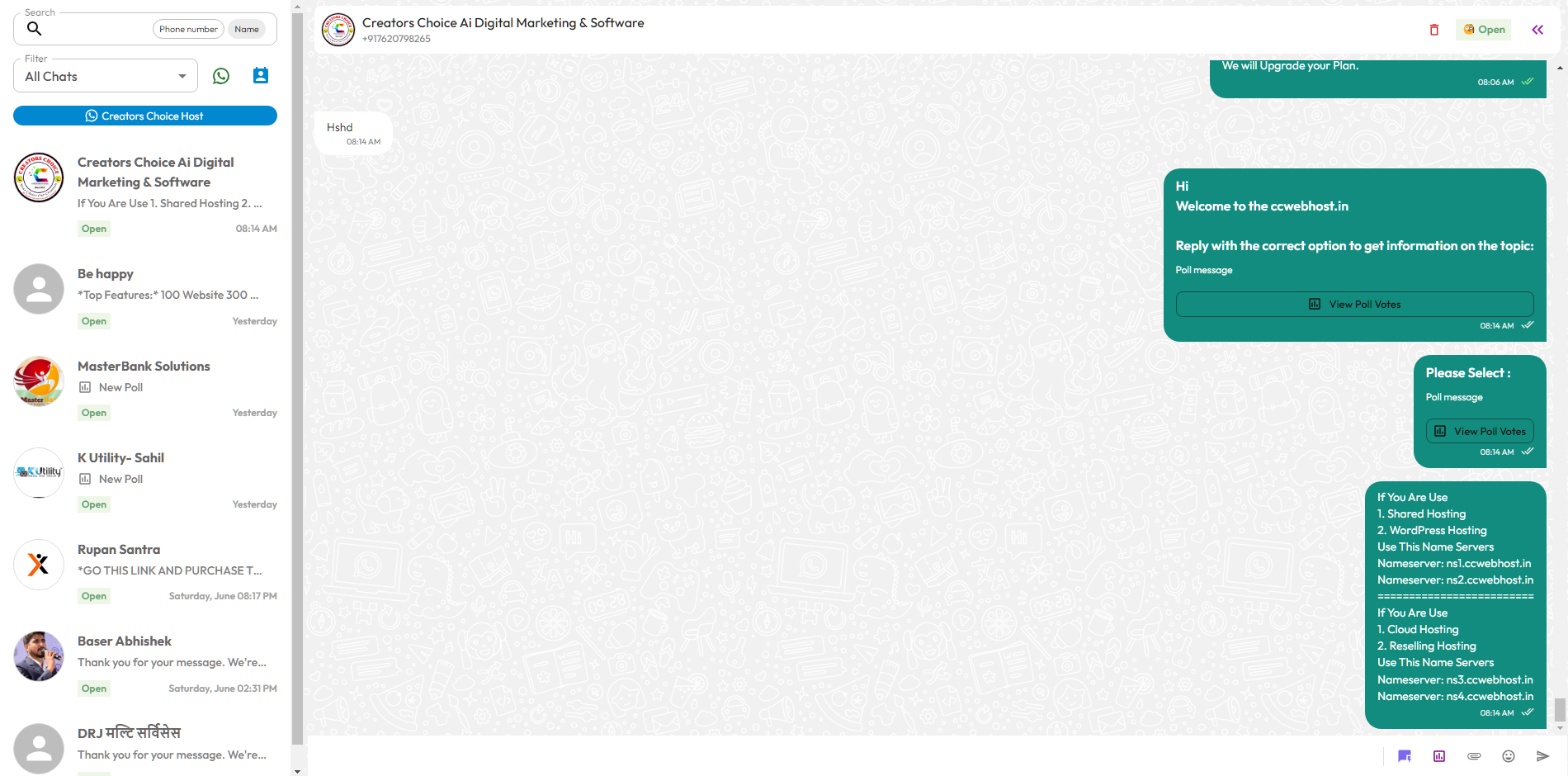
Task: Open the MasterBank Solutions chat
Action: point(145,388)
